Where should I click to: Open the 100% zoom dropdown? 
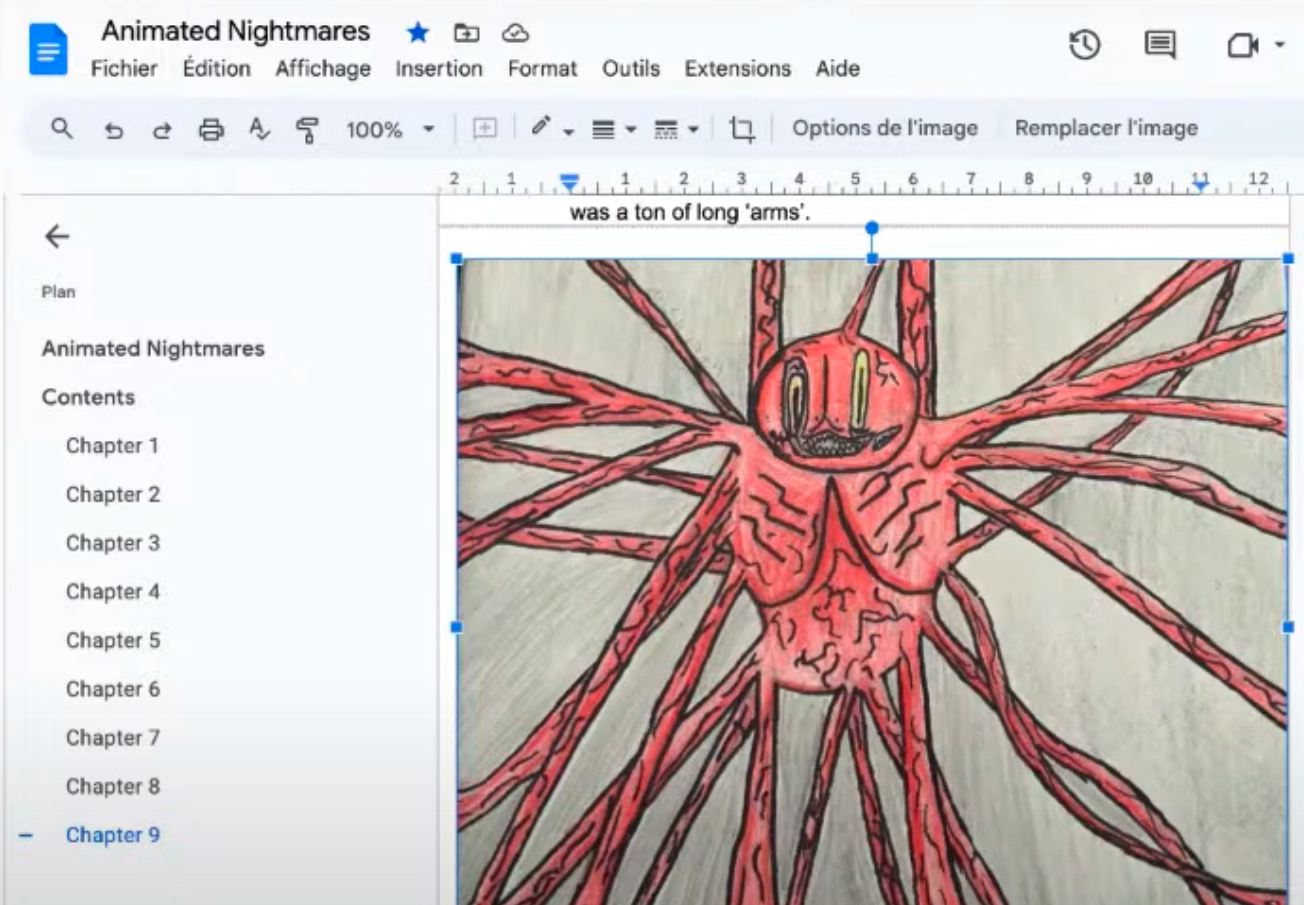[x=390, y=129]
